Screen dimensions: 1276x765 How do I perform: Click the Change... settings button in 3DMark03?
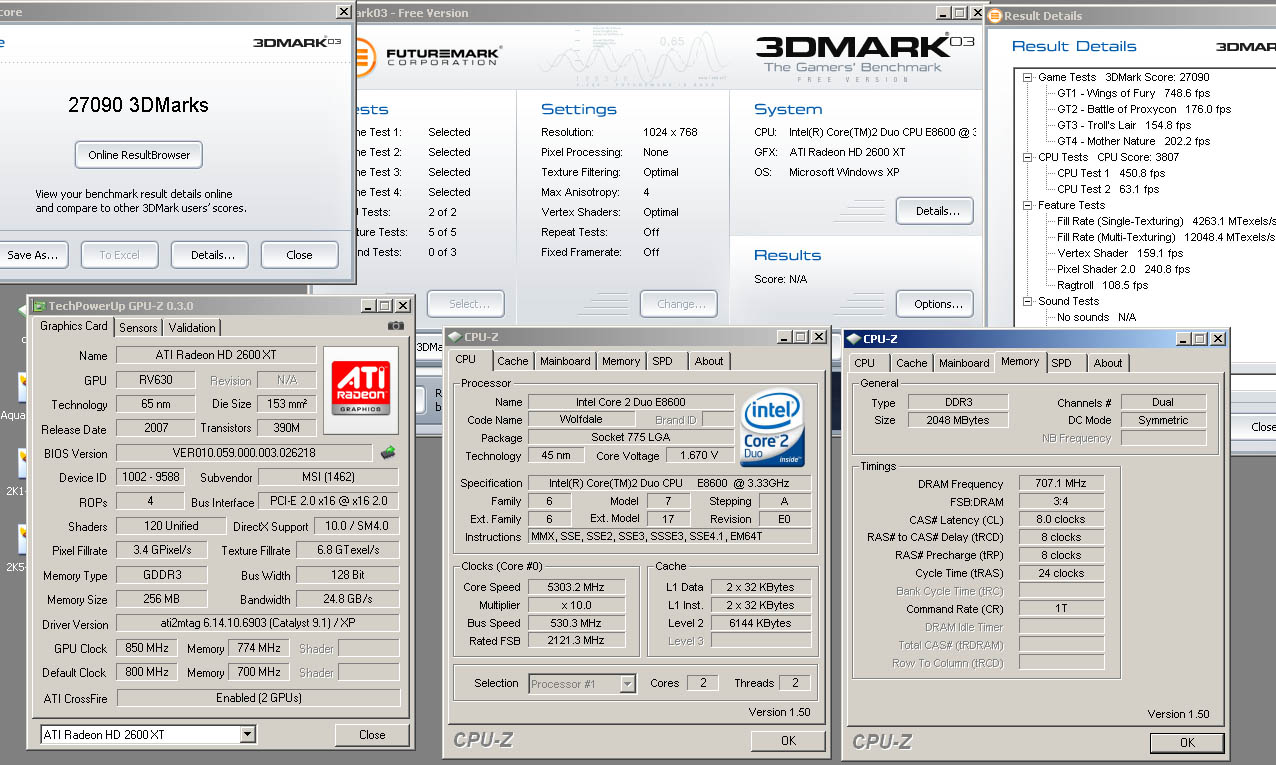click(x=679, y=304)
